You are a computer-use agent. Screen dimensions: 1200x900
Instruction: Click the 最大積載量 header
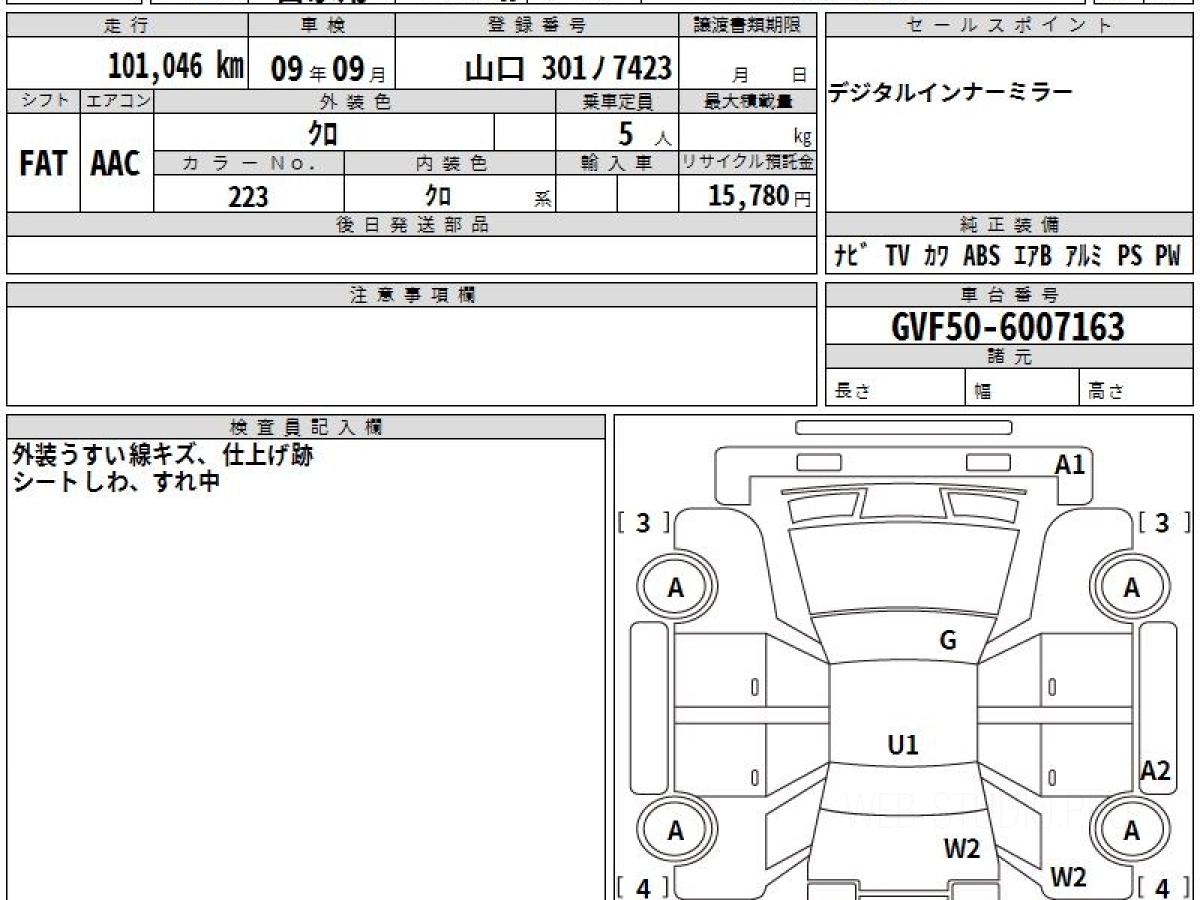(x=748, y=101)
